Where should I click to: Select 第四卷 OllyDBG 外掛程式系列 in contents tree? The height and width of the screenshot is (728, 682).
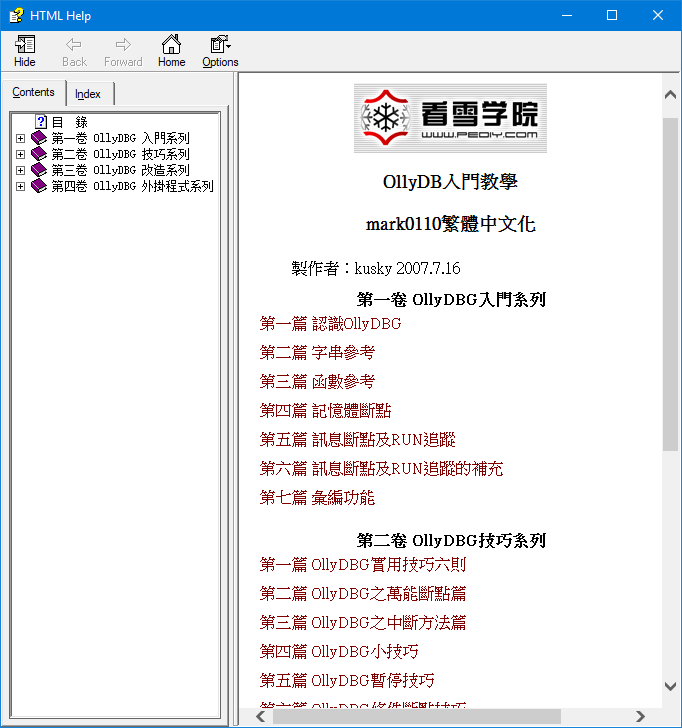click(132, 187)
